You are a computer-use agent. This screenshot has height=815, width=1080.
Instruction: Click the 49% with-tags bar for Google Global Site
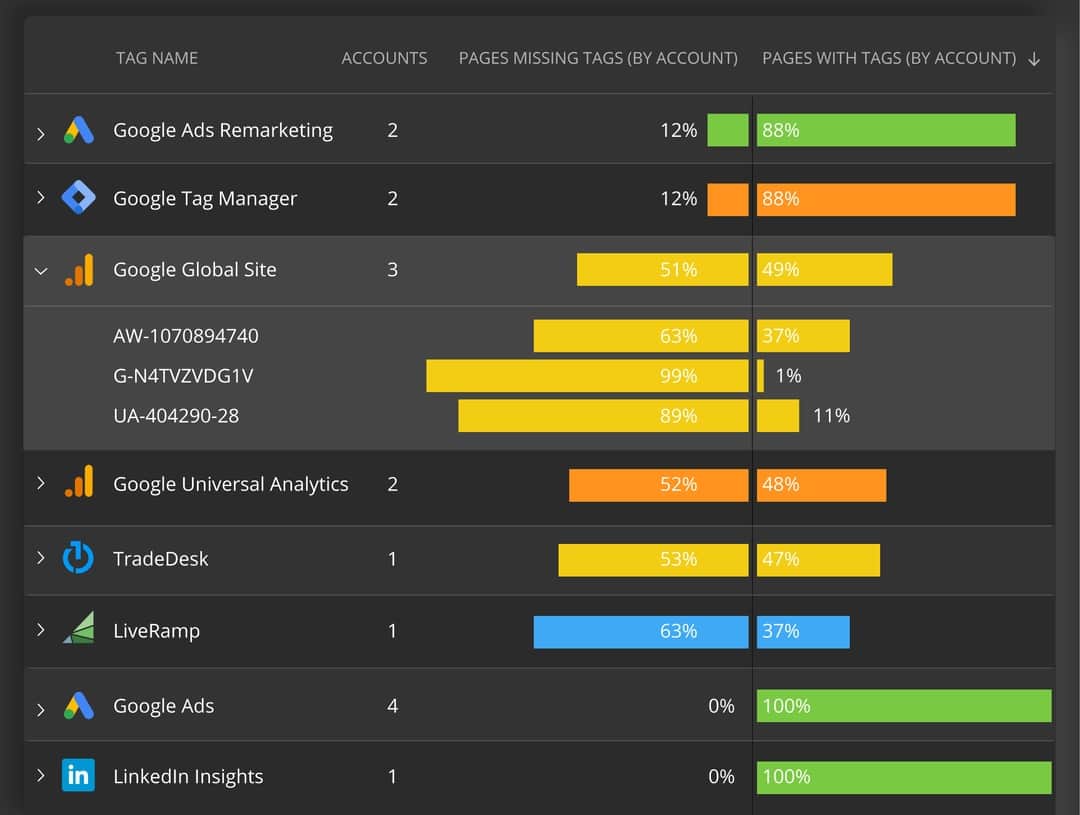coord(824,269)
